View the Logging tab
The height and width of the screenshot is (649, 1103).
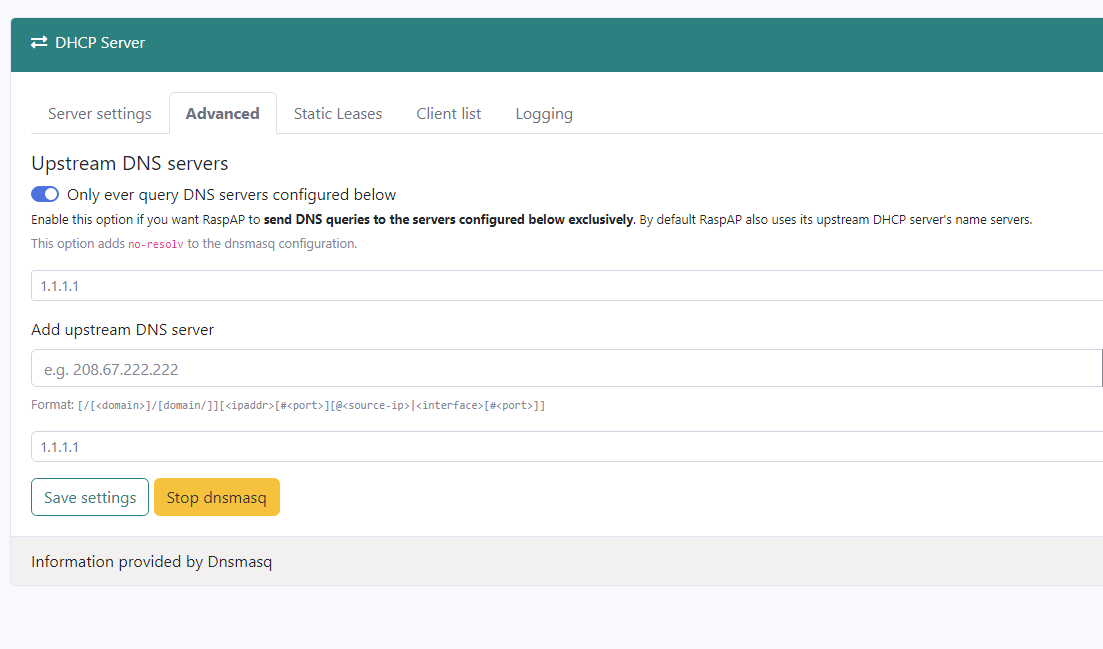click(544, 113)
